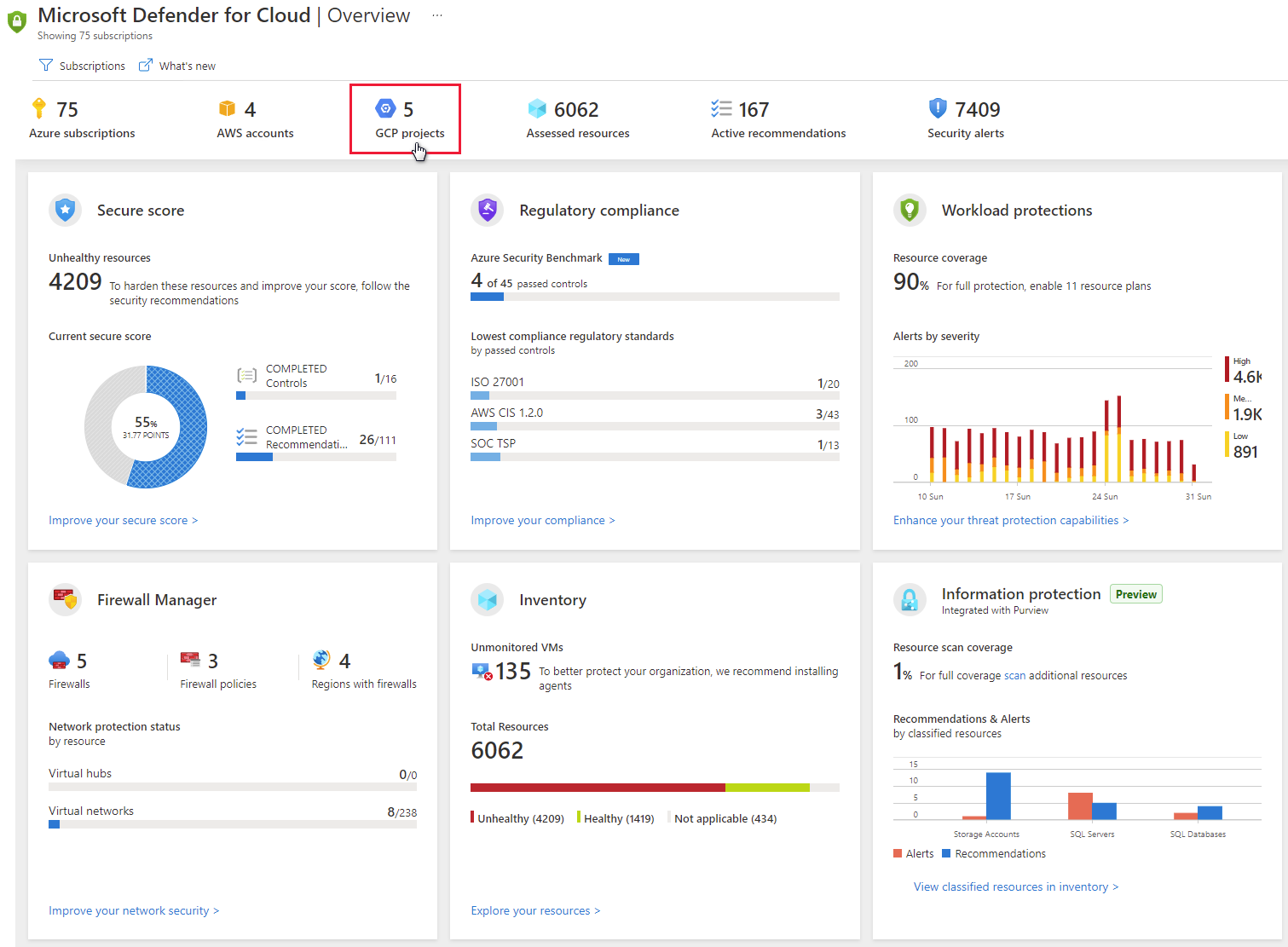Click the Preview badge on Information protection

point(1136,594)
